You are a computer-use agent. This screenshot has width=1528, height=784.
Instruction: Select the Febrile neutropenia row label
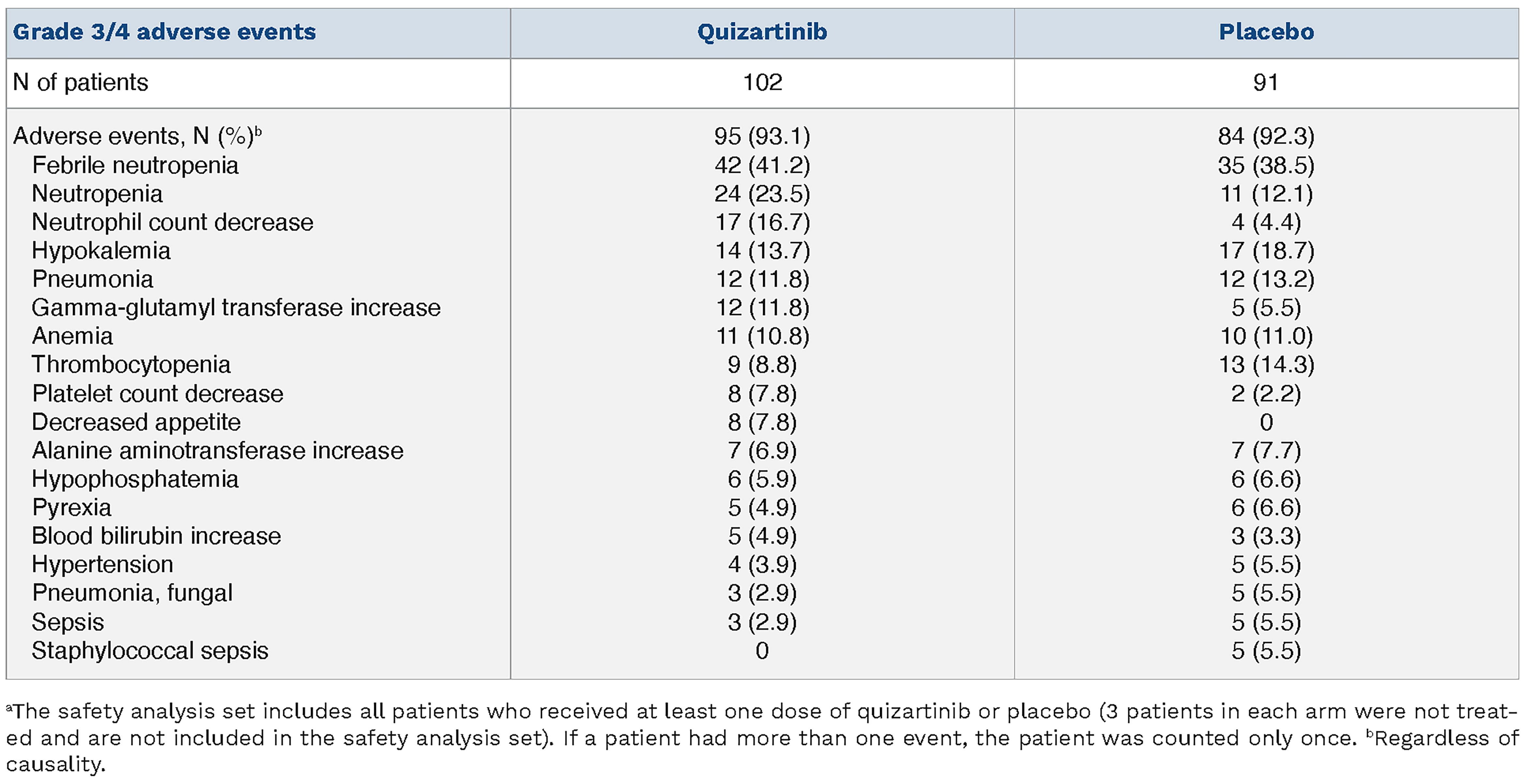pos(135,166)
